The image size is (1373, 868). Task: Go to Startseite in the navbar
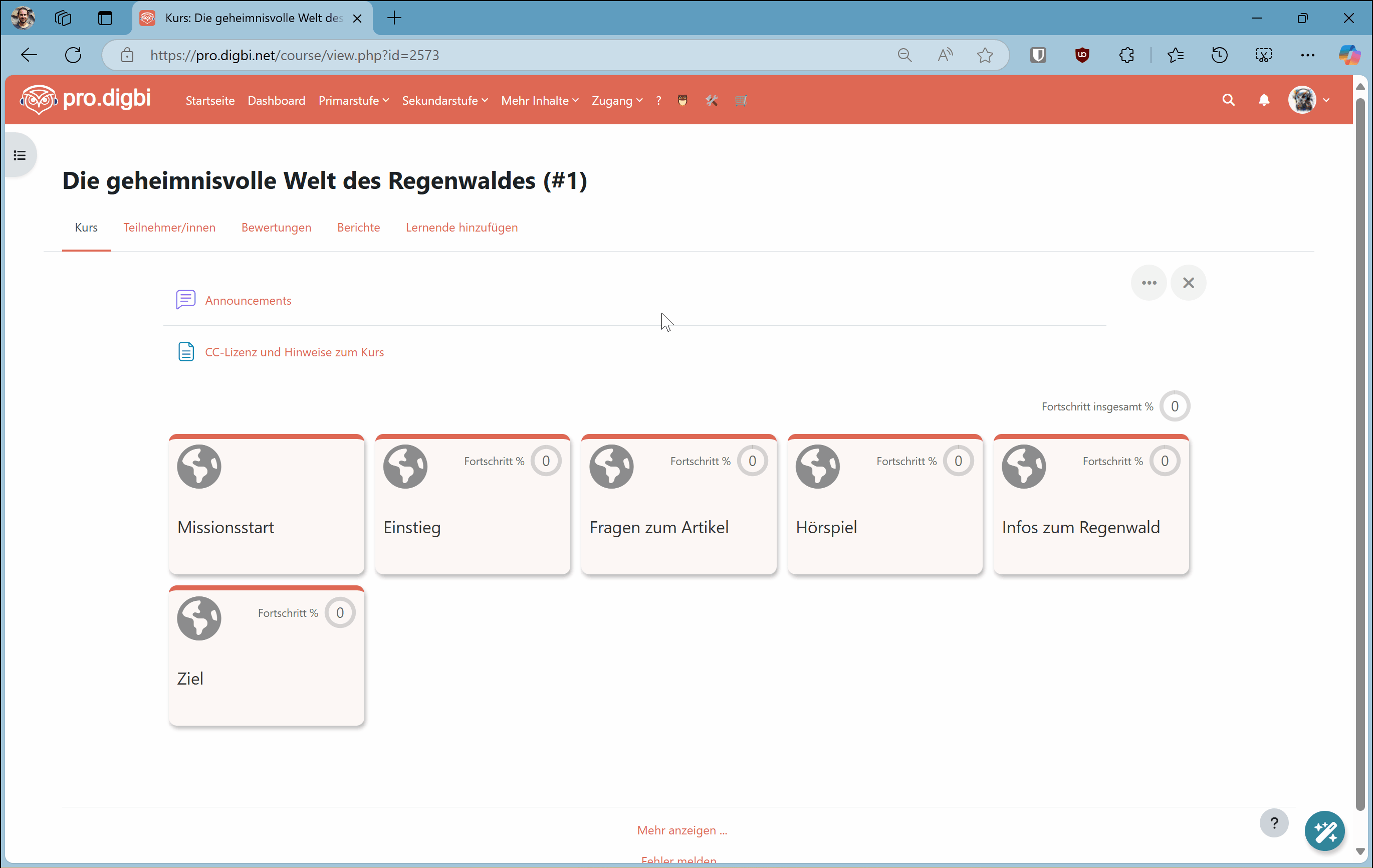(210, 100)
